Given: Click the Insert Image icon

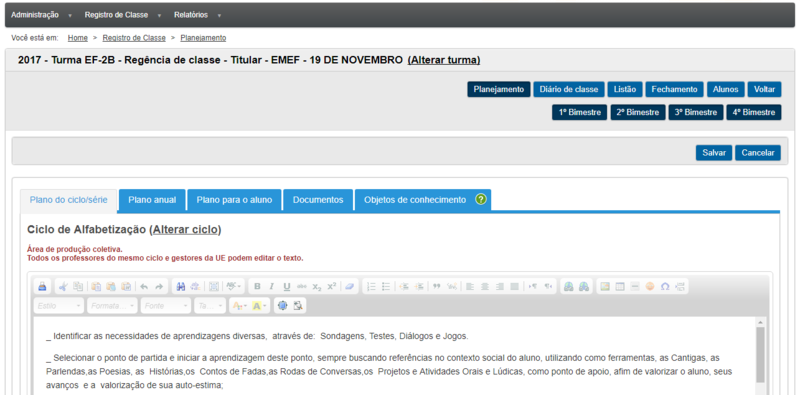Looking at the screenshot, I should point(605,286).
